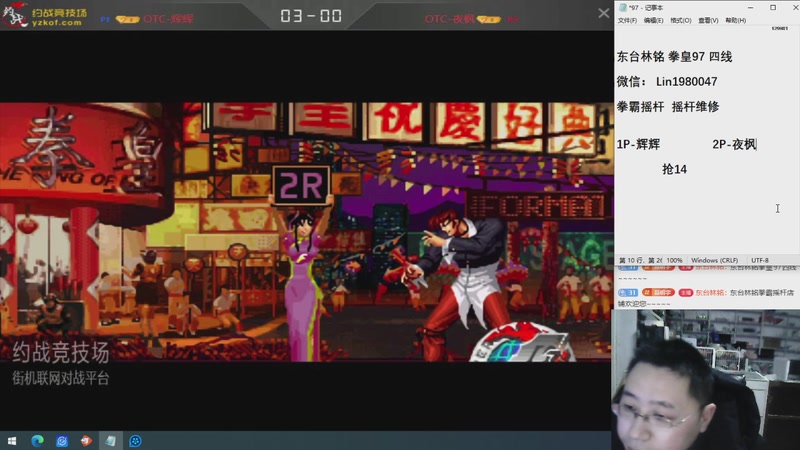Open the 帮助(H) menu in Notepad

coord(735,20)
